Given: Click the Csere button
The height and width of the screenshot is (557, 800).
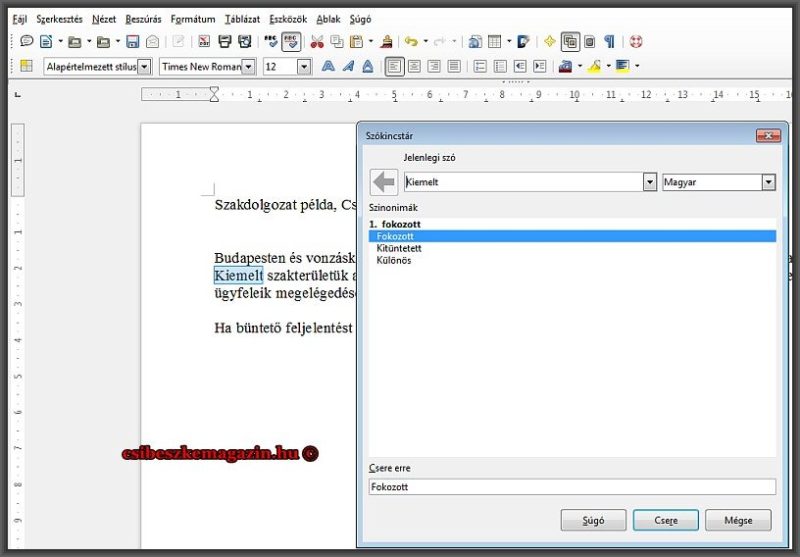Looking at the screenshot, I should pyautogui.click(x=666, y=520).
